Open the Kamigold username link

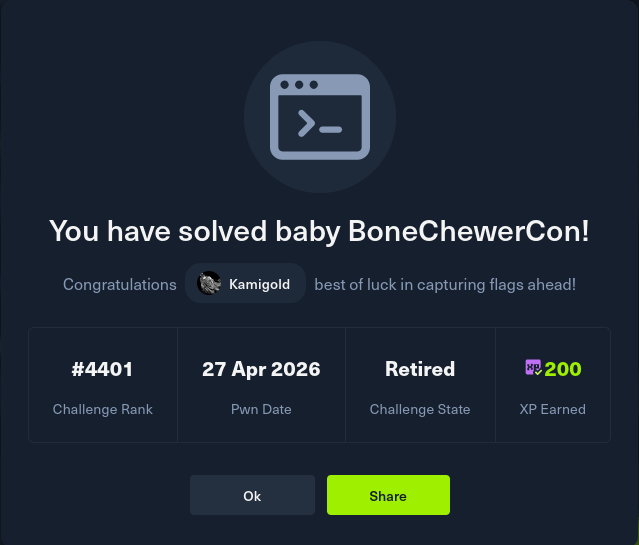pyautogui.click(x=259, y=285)
